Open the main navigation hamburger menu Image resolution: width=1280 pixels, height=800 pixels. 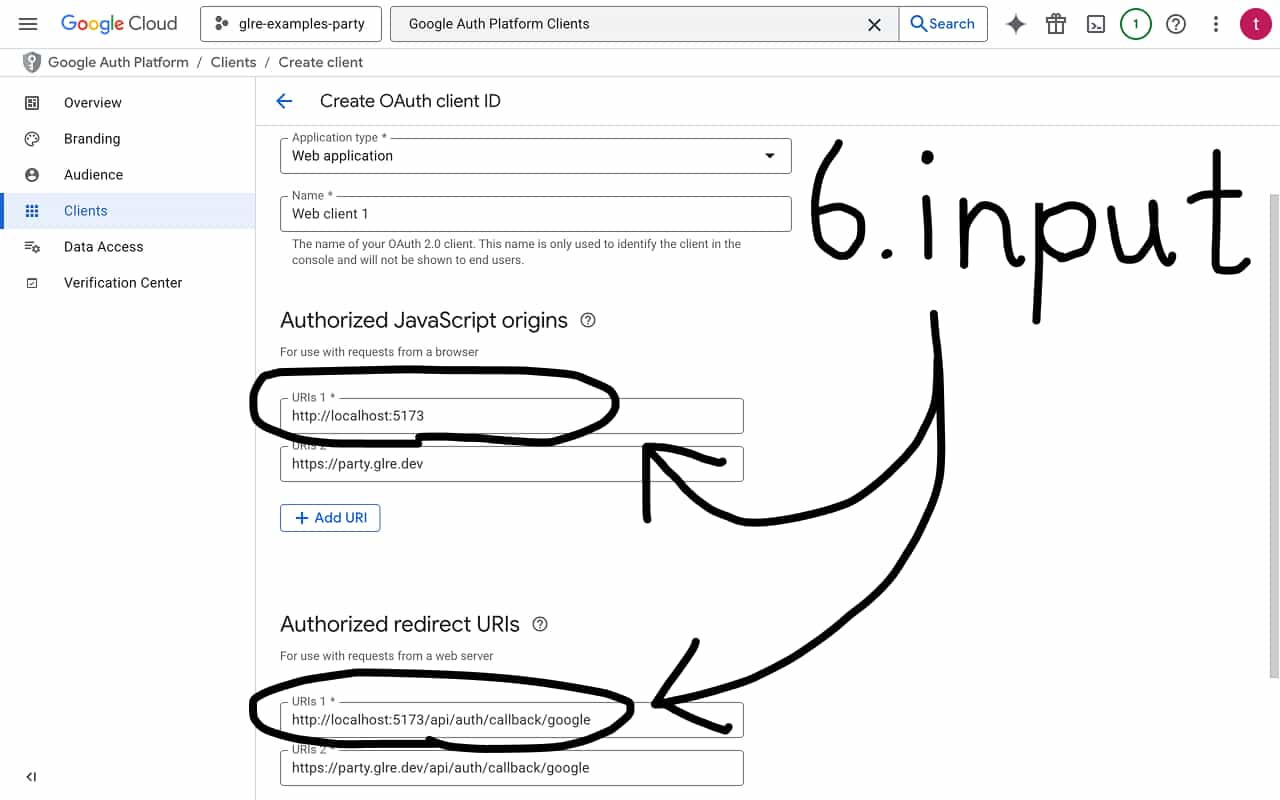click(28, 24)
